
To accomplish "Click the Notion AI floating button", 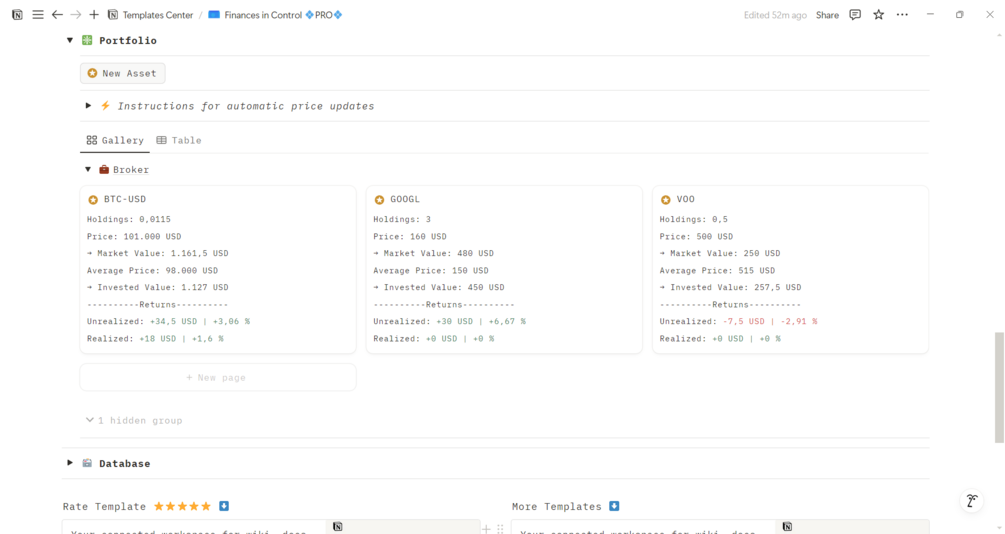I will (x=972, y=501).
